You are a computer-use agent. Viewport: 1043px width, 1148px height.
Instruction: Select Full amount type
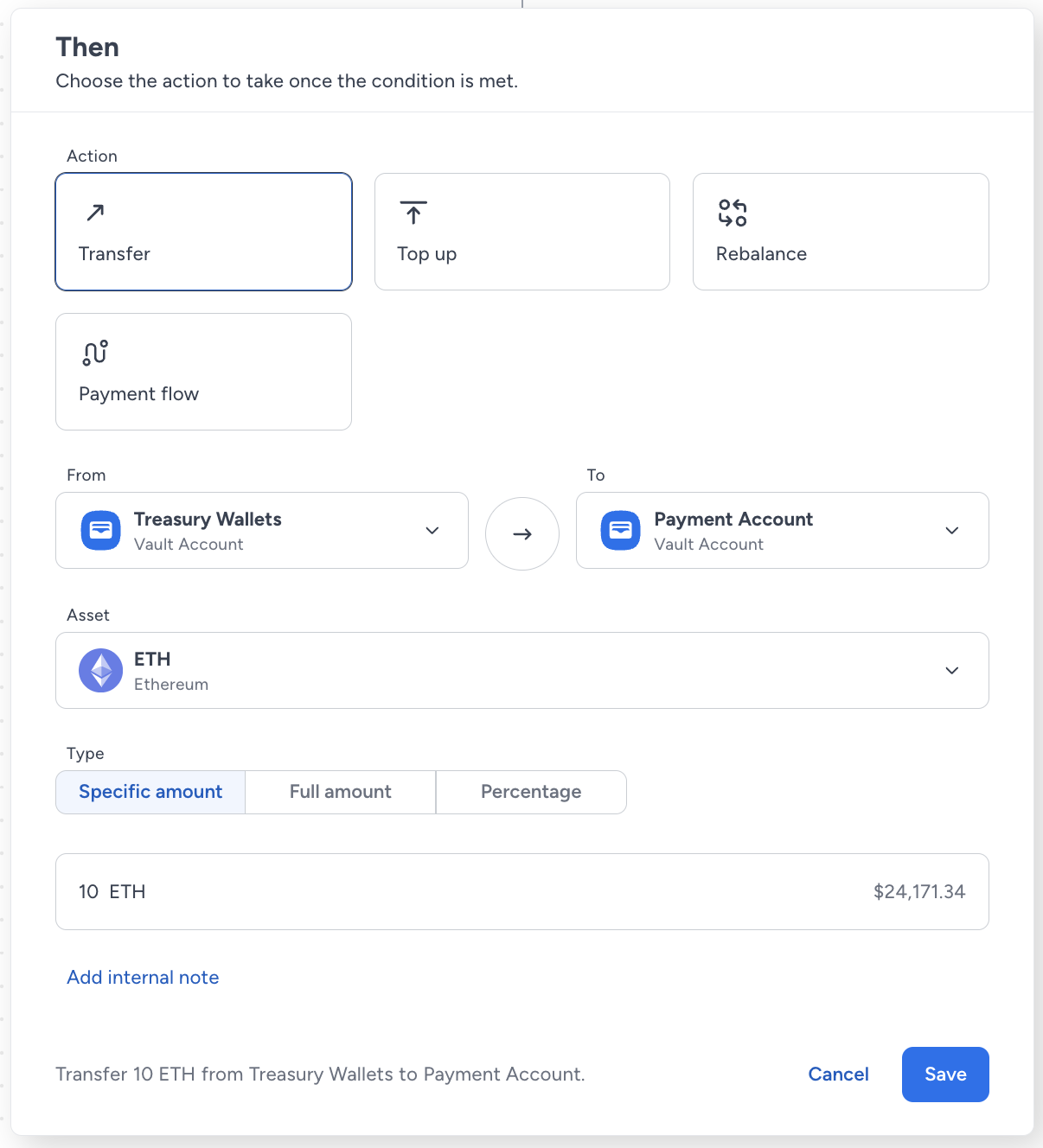coord(341,792)
